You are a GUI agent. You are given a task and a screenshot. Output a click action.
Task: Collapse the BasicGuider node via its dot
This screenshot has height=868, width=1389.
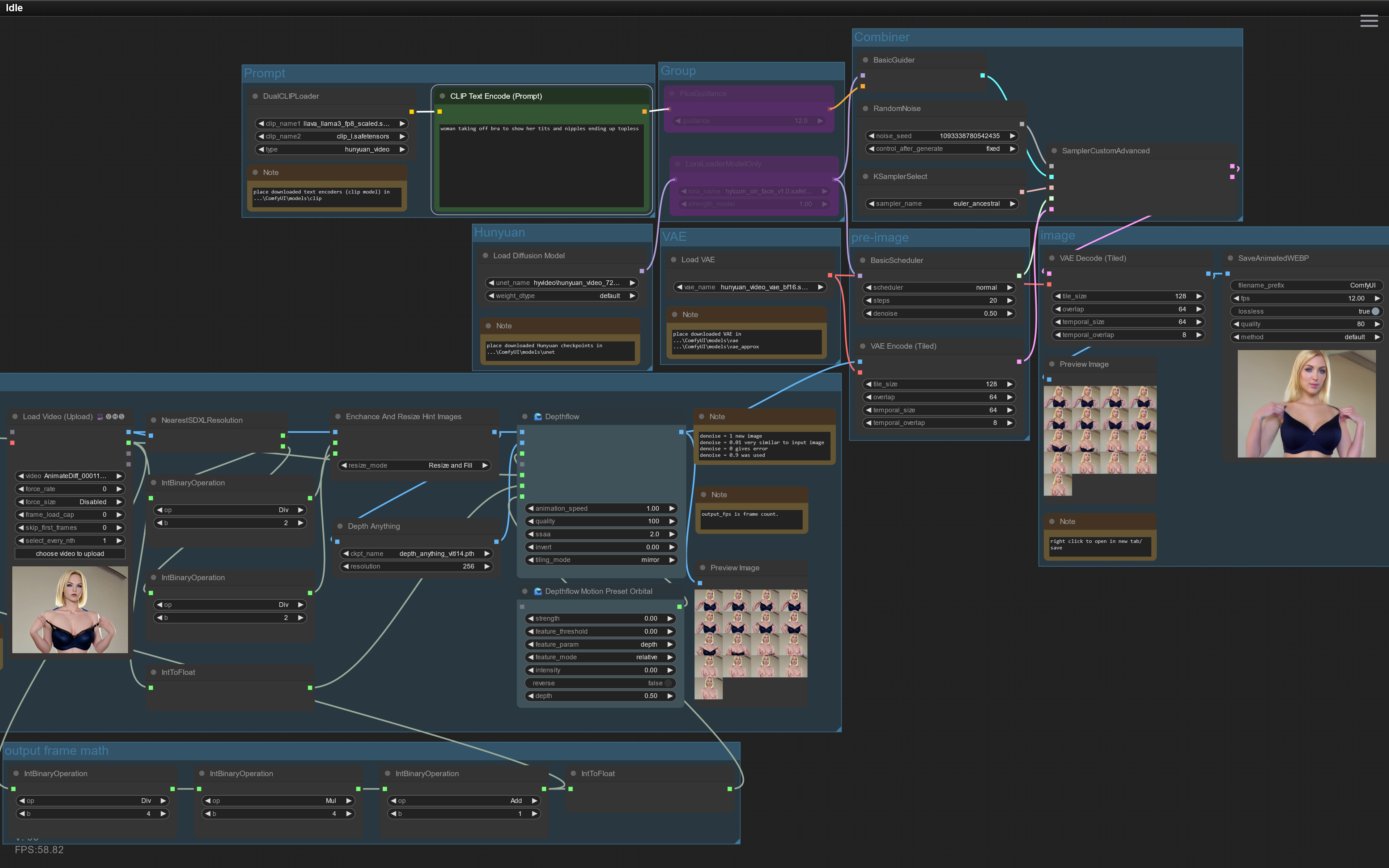pyautogui.click(x=865, y=60)
